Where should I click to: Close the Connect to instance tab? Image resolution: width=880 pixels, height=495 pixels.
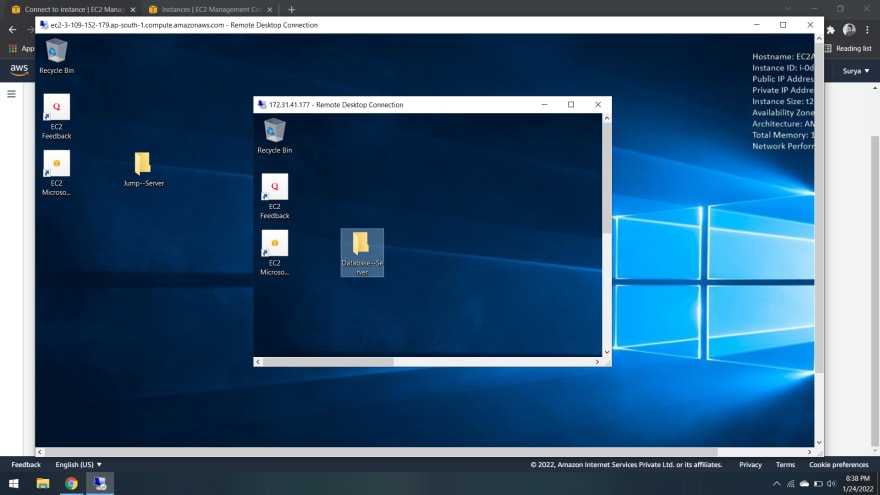[x=133, y=10]
